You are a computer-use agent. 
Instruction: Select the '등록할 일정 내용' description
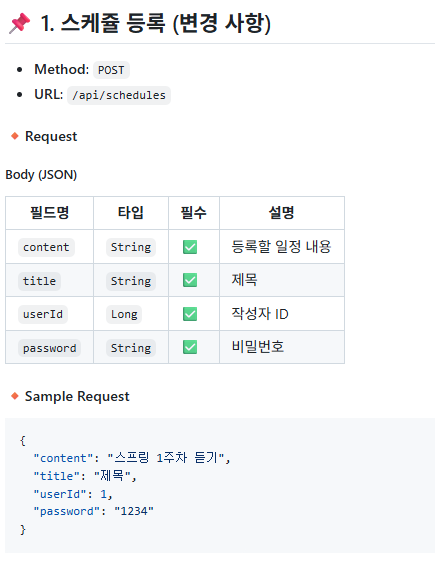click(x=281, y=247)
